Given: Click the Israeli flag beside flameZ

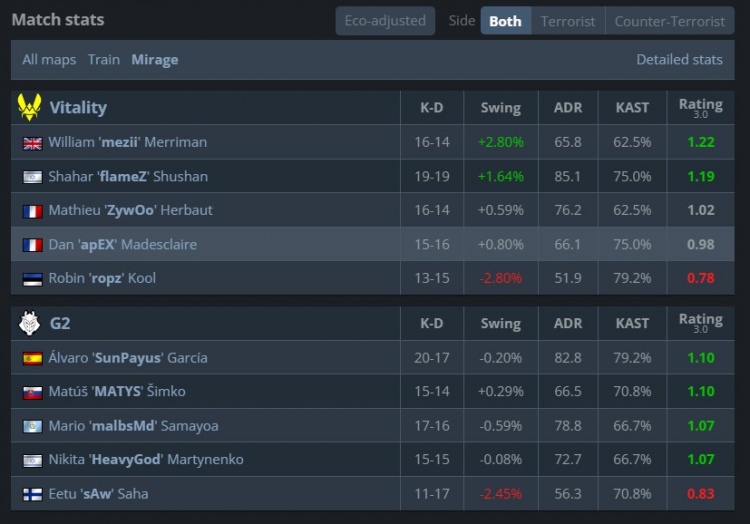Looking at the screenshot, I should [32, 177].
